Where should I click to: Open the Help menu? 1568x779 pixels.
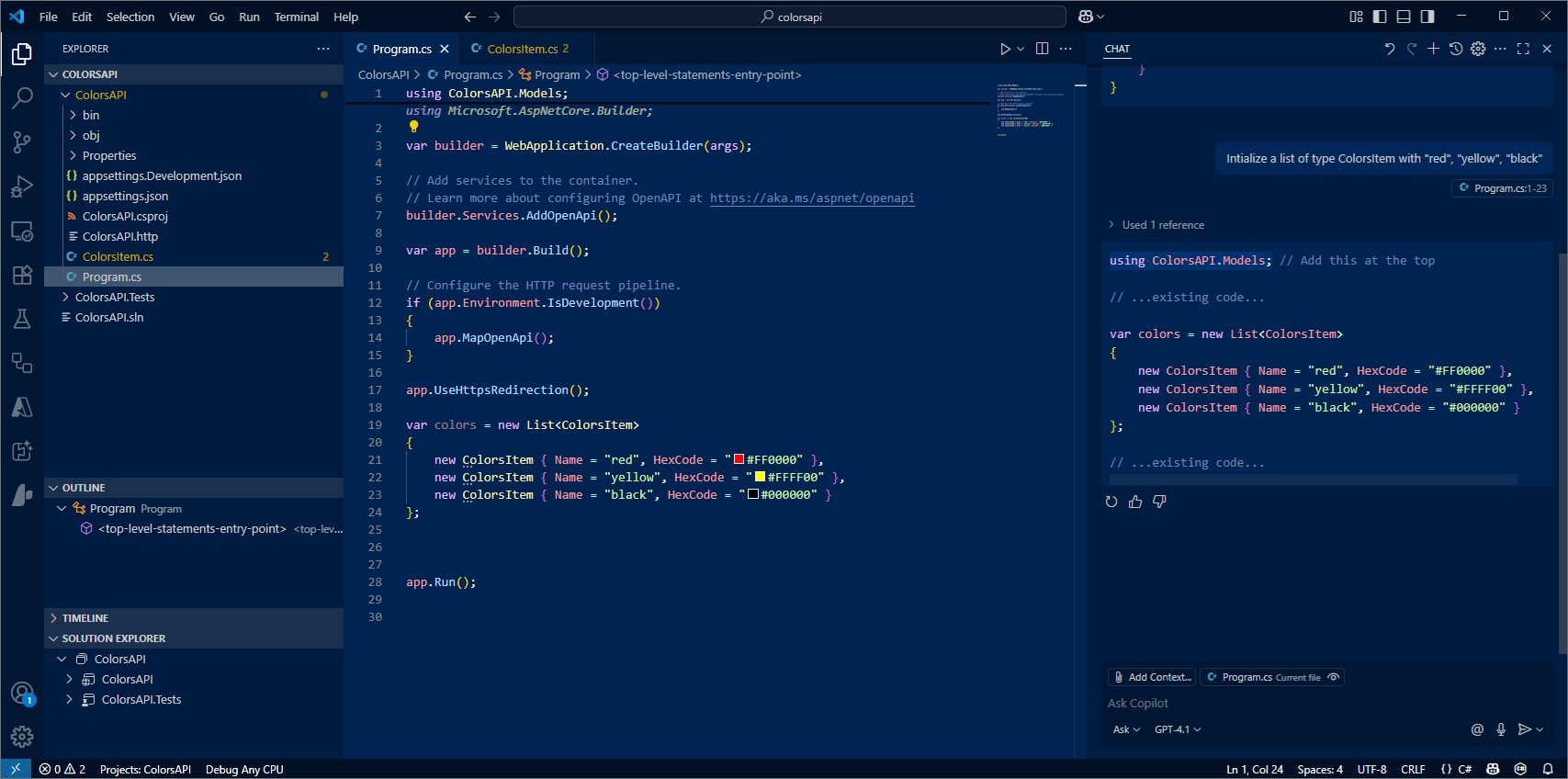pos(346,17)
